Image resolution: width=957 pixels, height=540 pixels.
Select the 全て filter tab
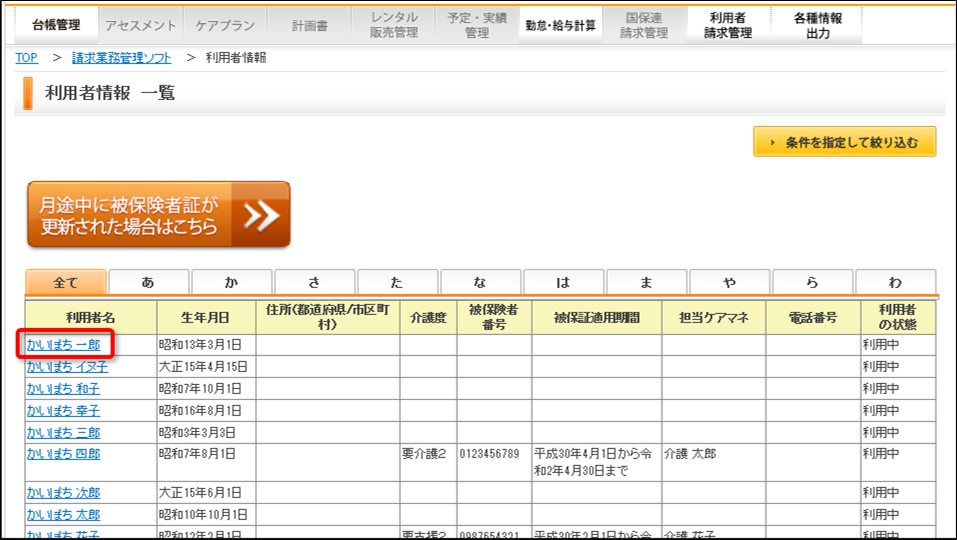(x=66, y=282)
